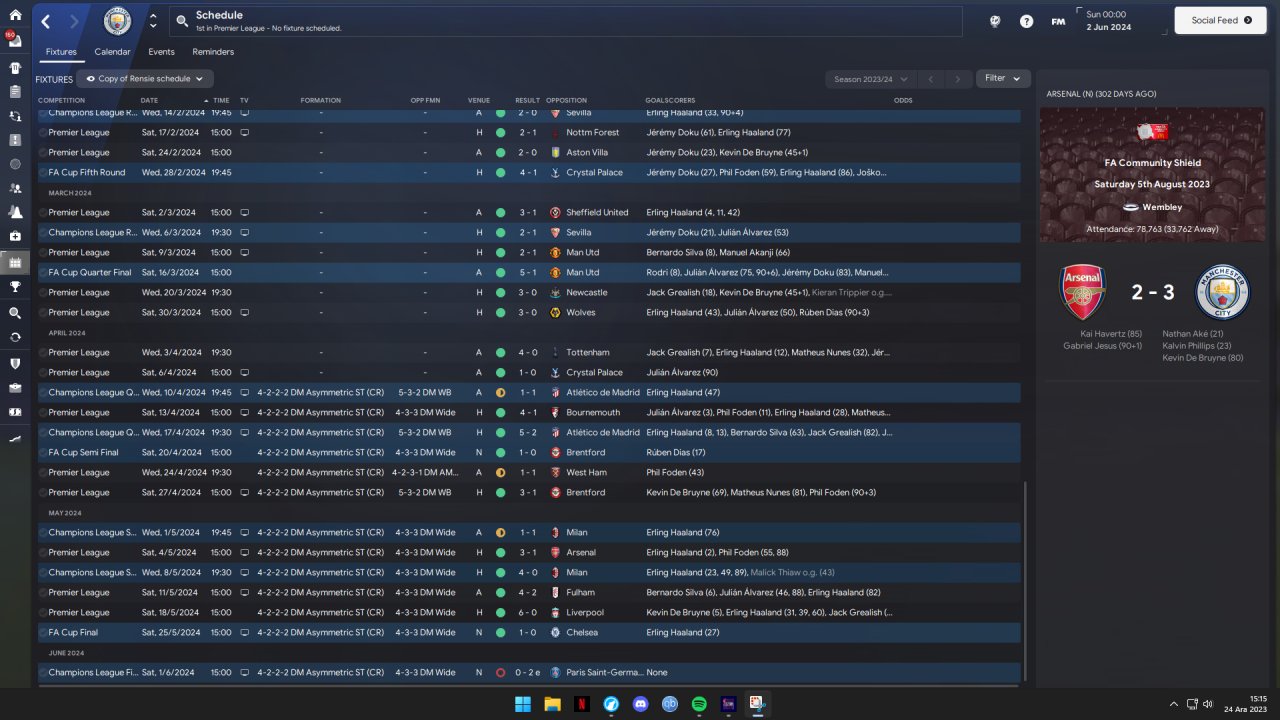
Task: Click the Opposition column header
Action: click(x=566, y=100)
